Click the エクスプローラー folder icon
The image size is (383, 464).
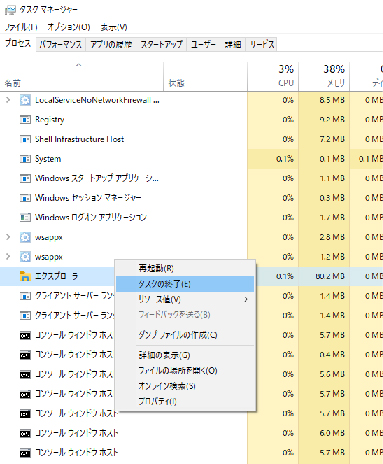[25, 276]
